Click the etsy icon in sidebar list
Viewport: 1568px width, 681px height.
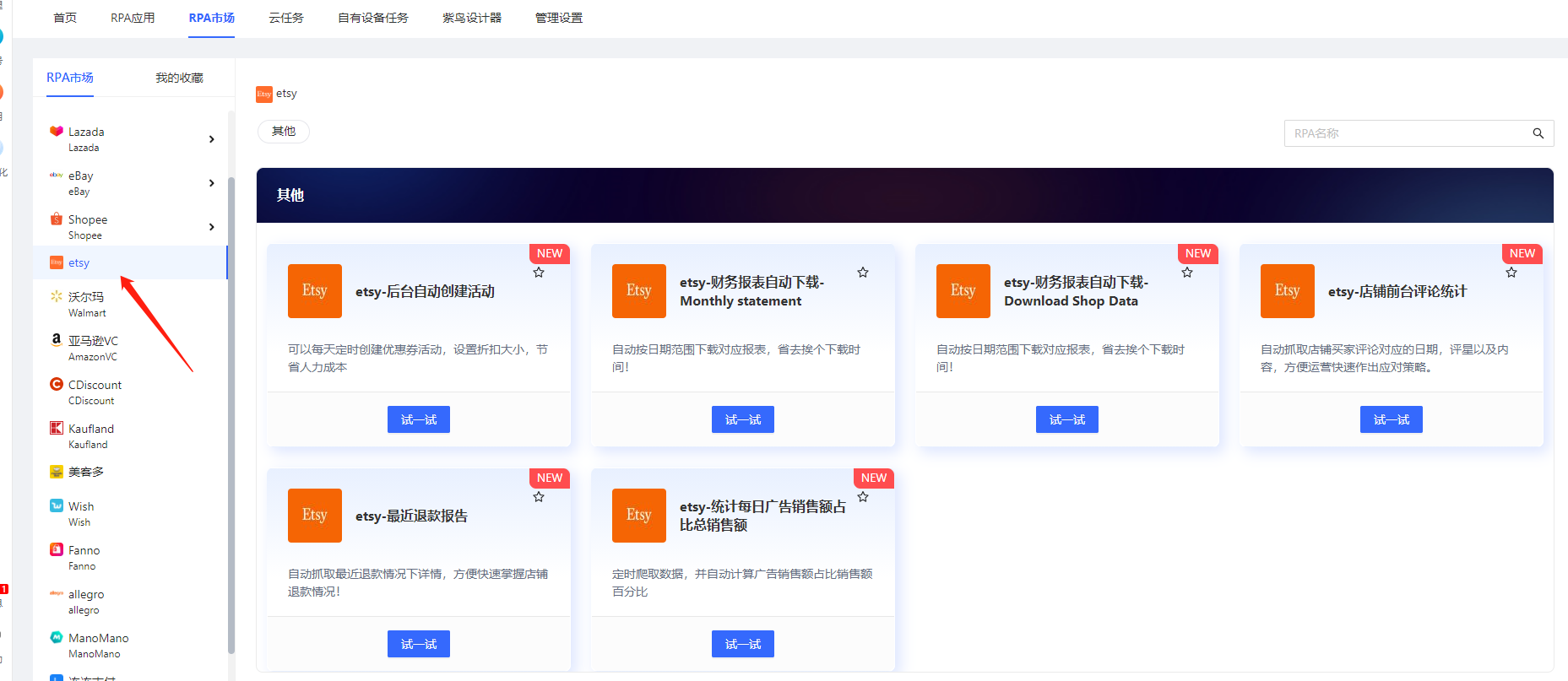[x=57, y=262]
